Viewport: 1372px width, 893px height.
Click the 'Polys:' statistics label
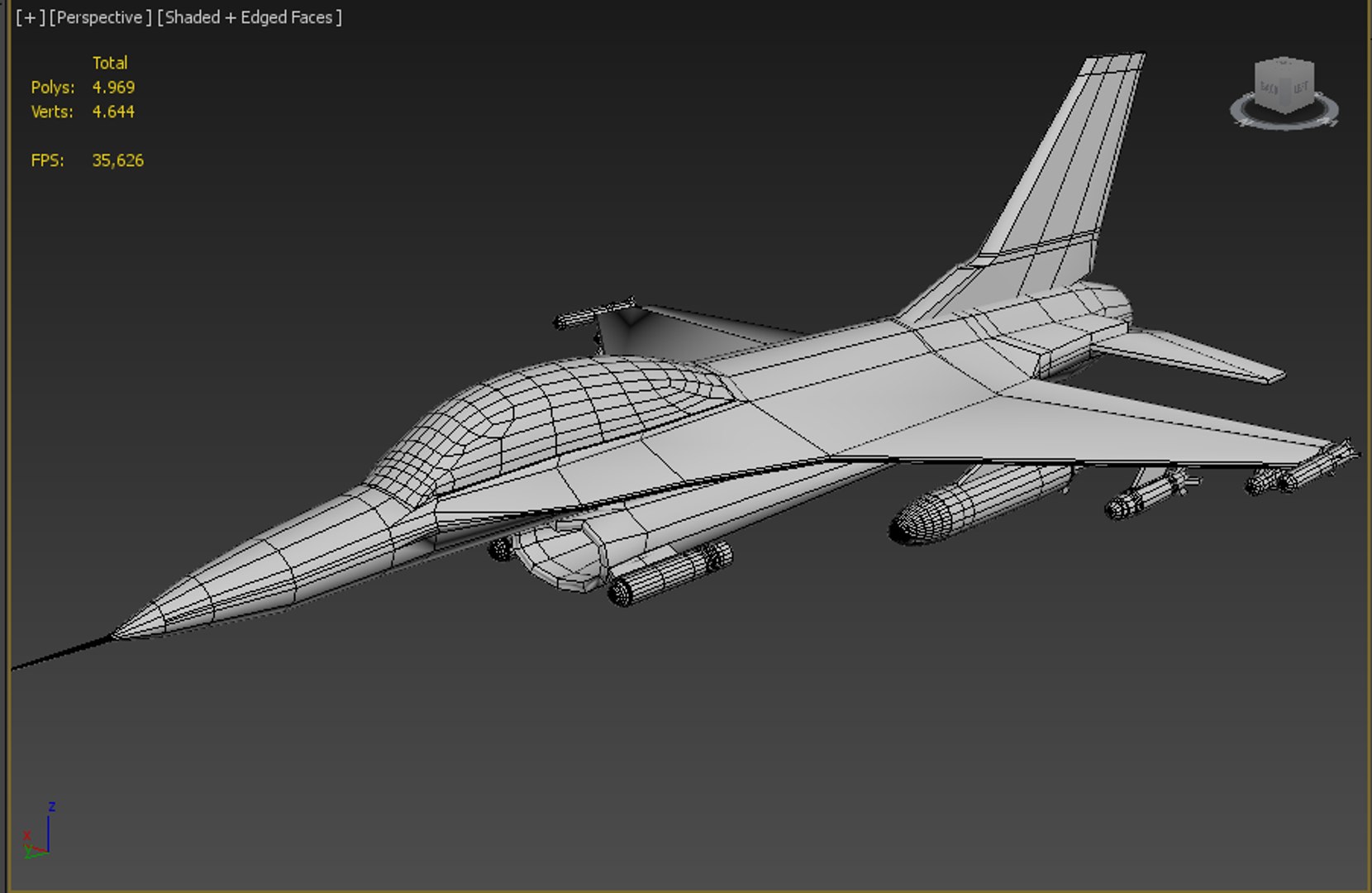click(x=53, y=88)
